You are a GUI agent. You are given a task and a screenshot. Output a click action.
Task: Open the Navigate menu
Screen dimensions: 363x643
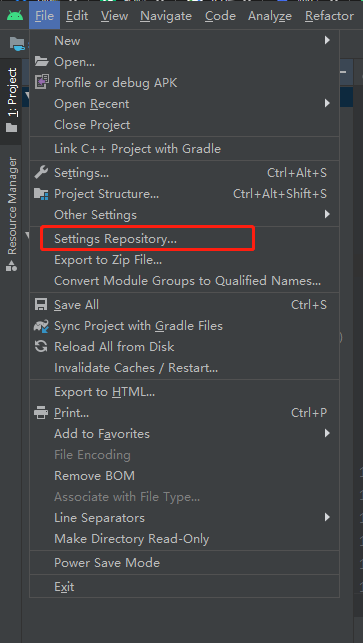point(166,16)
